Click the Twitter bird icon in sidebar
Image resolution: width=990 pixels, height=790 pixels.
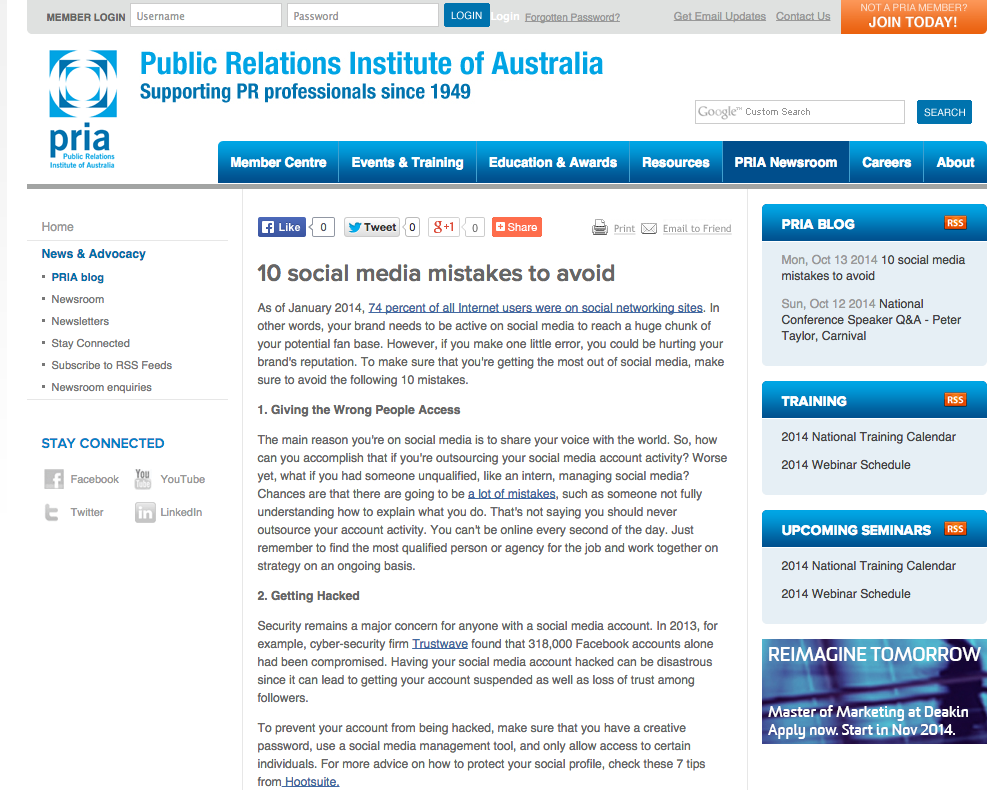click(x=52, y=512)
